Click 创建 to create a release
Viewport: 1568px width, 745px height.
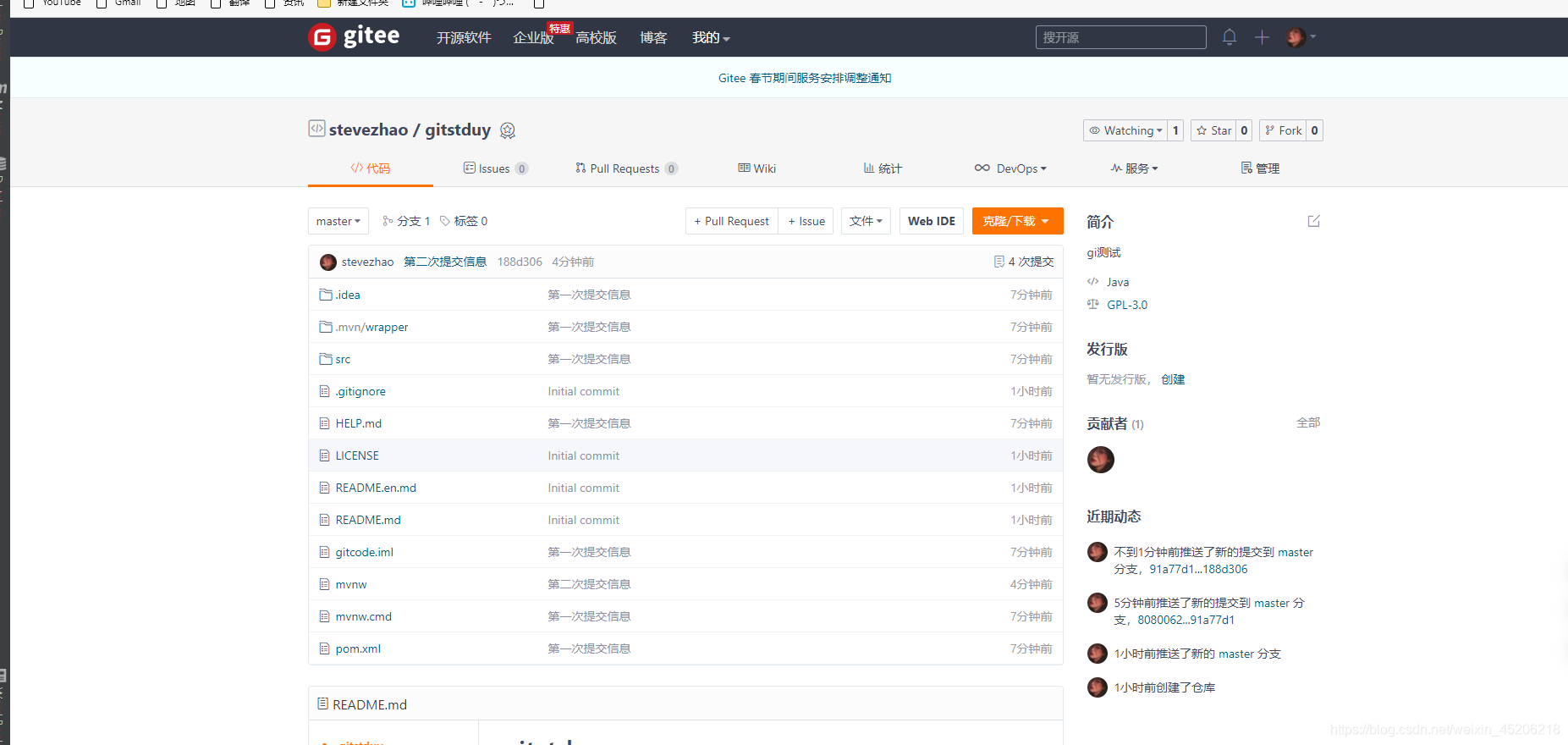[1173, 379]
